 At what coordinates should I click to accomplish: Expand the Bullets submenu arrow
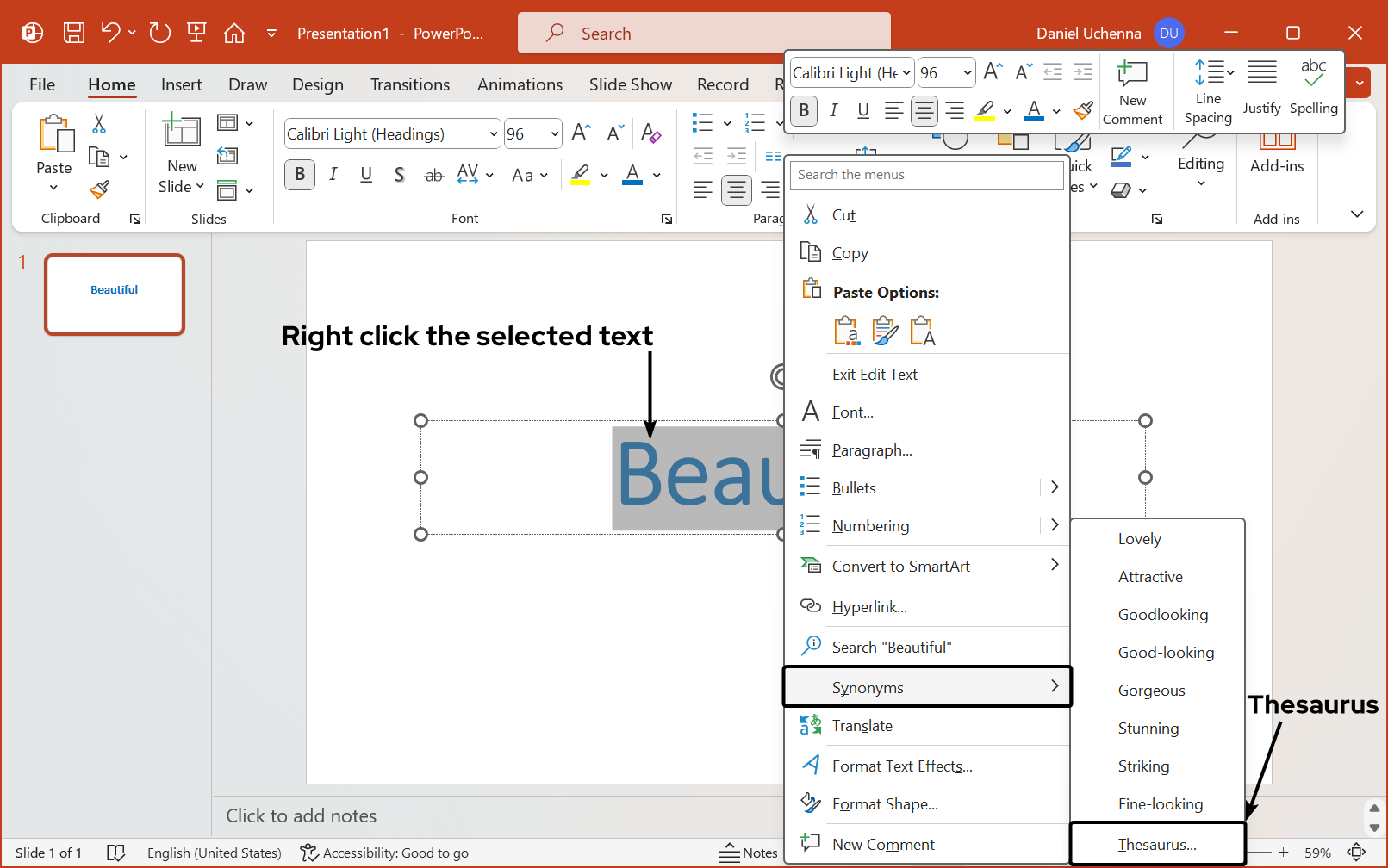click(1055, 487)
